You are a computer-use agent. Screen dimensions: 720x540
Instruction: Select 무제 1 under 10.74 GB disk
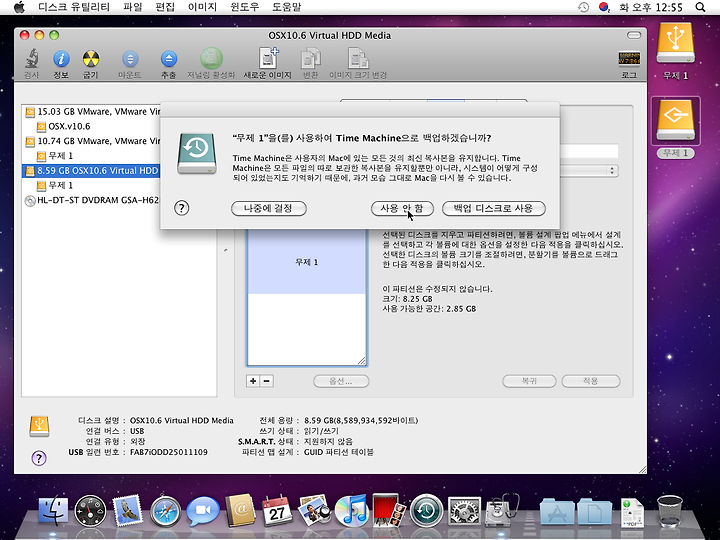(x=55, y=156)
